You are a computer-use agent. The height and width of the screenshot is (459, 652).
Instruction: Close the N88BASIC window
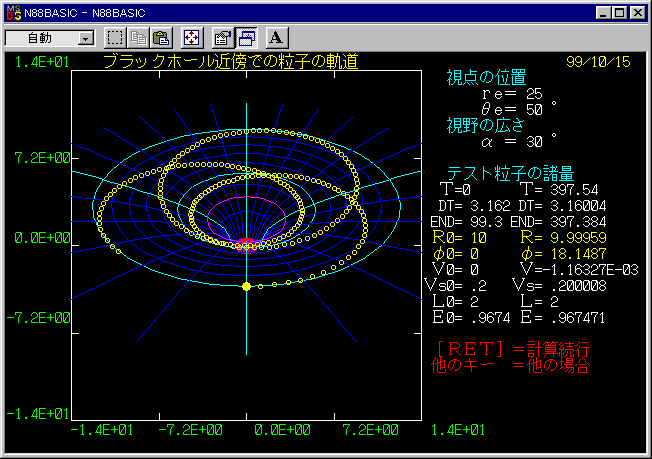(637, 12)
